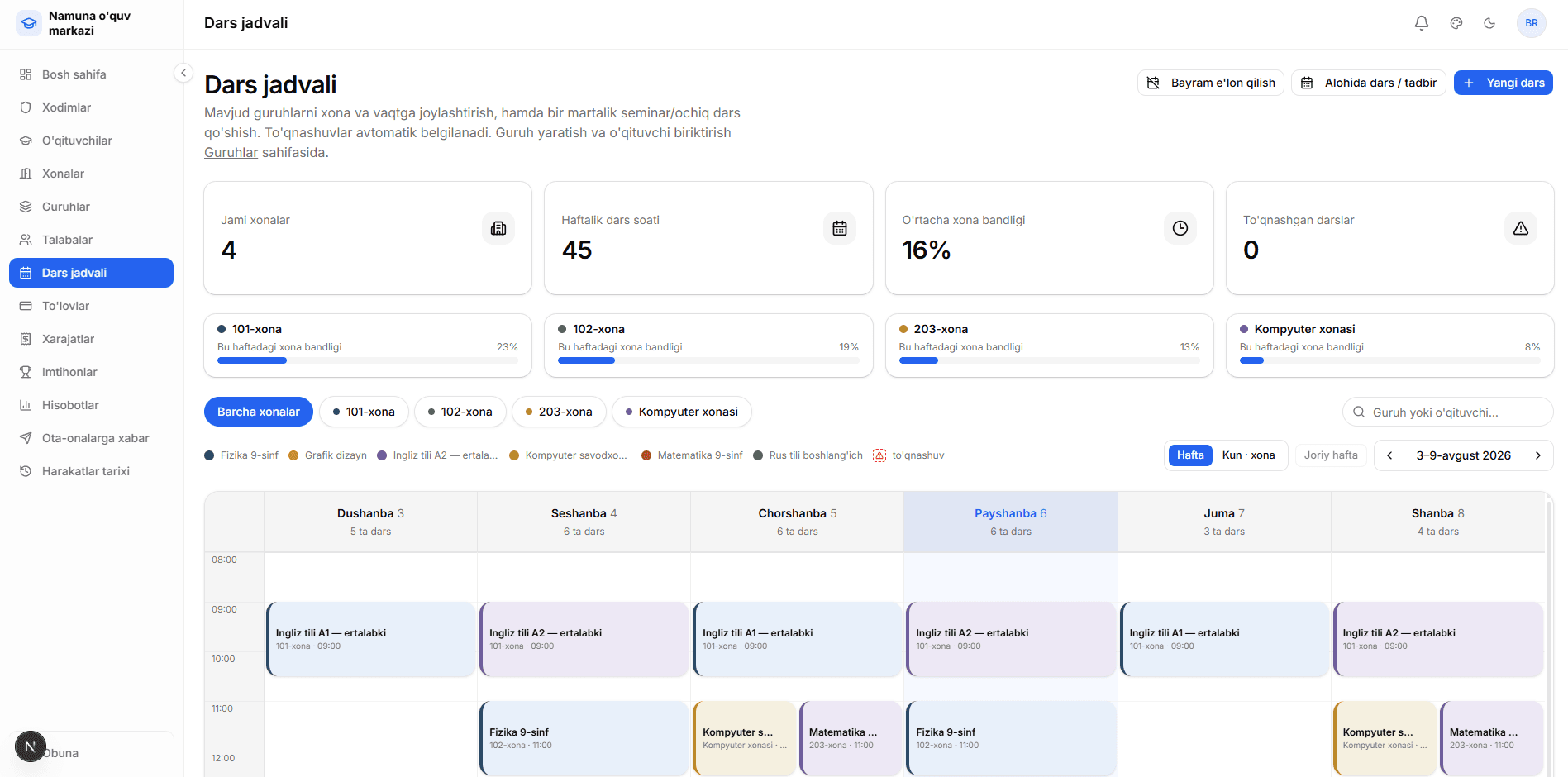1568x777 pixels.
Task: Open the BR user avatar menu
Action: [x=1532, y=23]
